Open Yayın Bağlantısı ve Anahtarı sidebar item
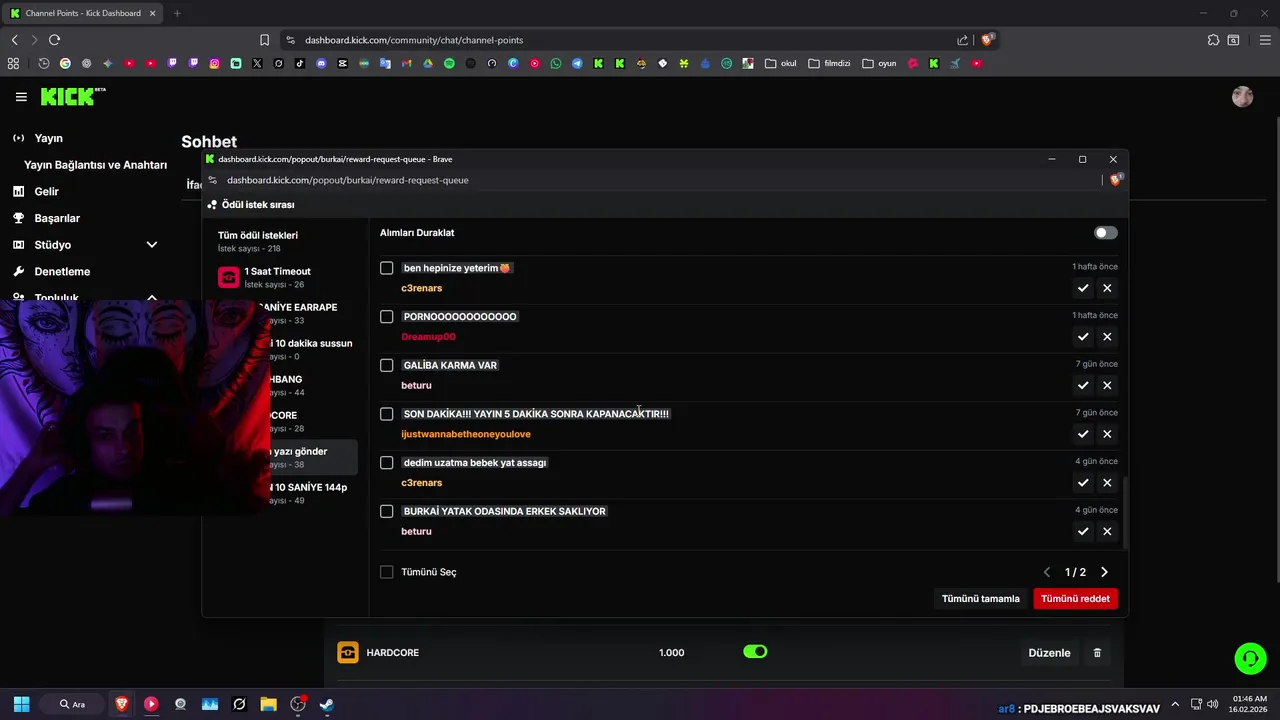 [x=95, y=165]
